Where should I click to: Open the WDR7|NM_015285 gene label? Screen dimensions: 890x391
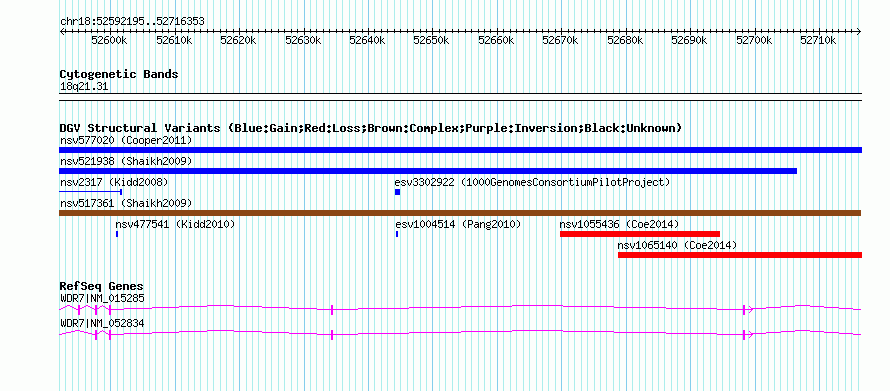(102, 298)
